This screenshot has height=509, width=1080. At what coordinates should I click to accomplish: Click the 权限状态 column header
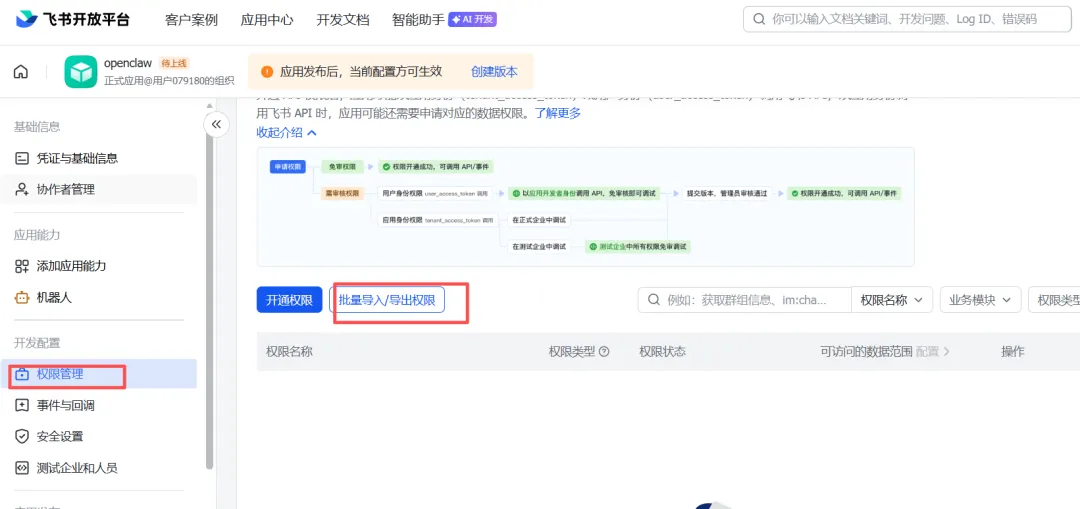click(663, 351)
